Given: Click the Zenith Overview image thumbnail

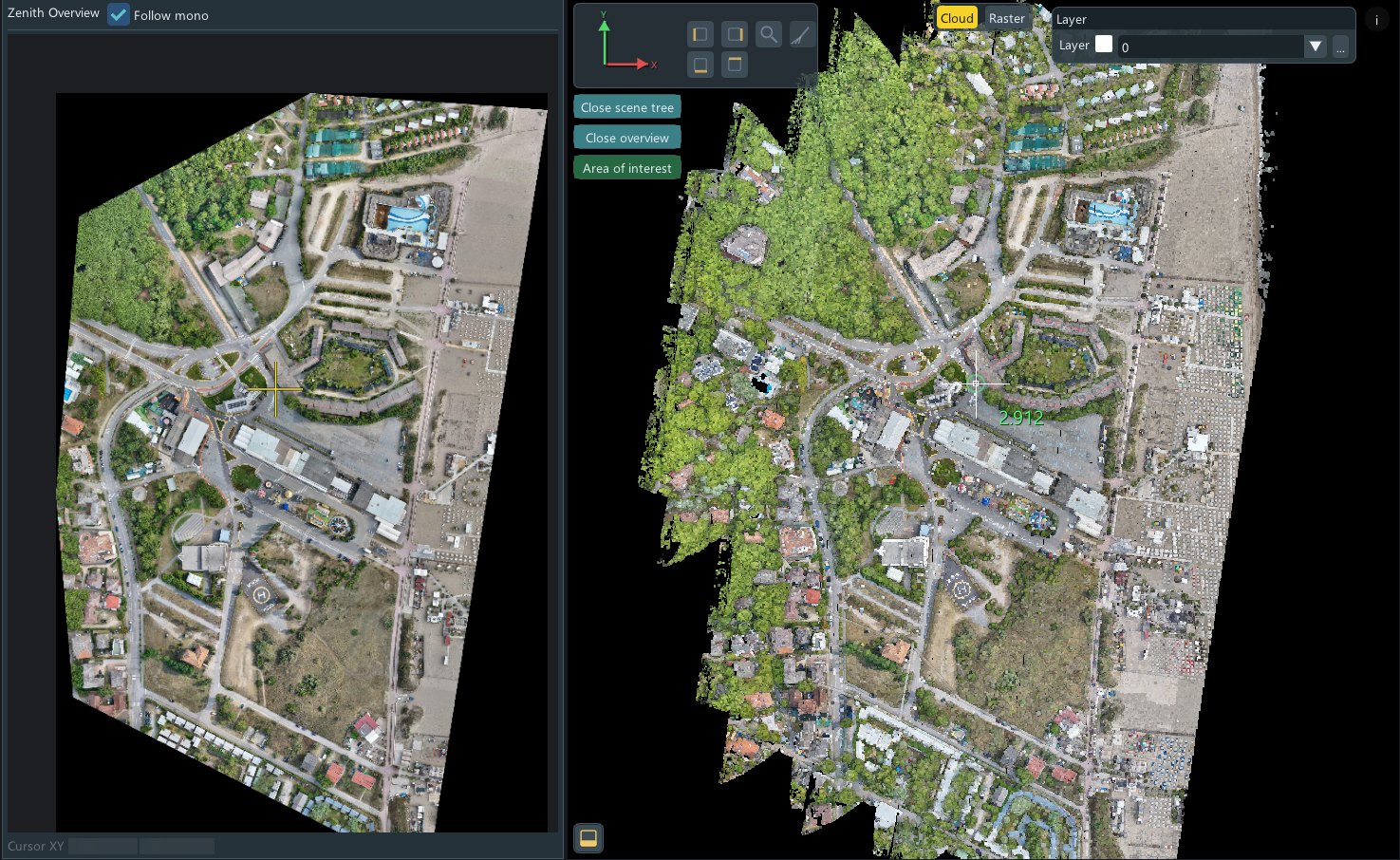Looking at the screenshot, I should (x=302, y=462).
